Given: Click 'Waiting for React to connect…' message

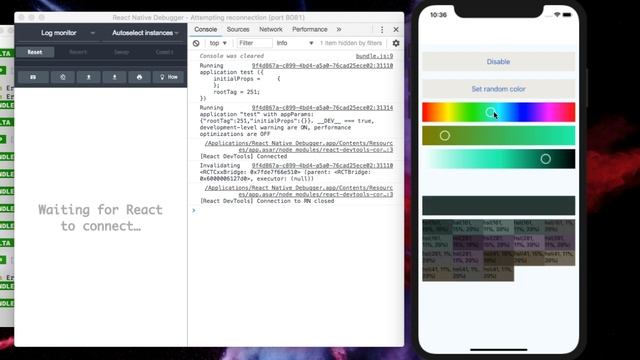Looking at the screenshot, I should [x=100, y=218].
